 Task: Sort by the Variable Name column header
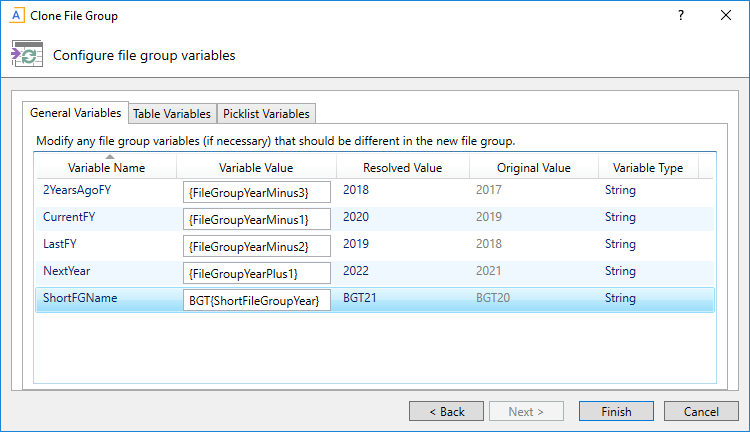[x=107, y=167]
